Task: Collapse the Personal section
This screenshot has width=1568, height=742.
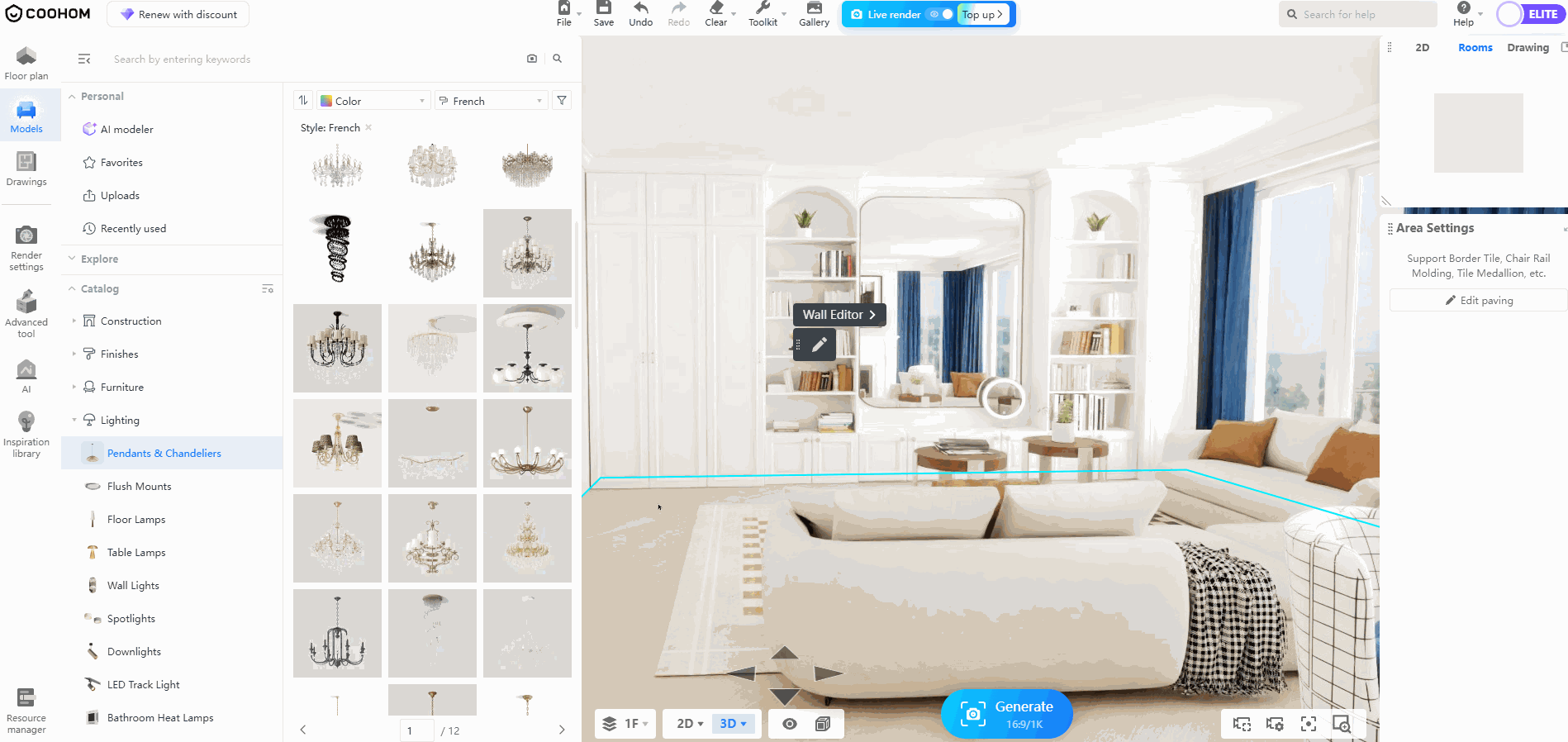Action: point(72,97)
